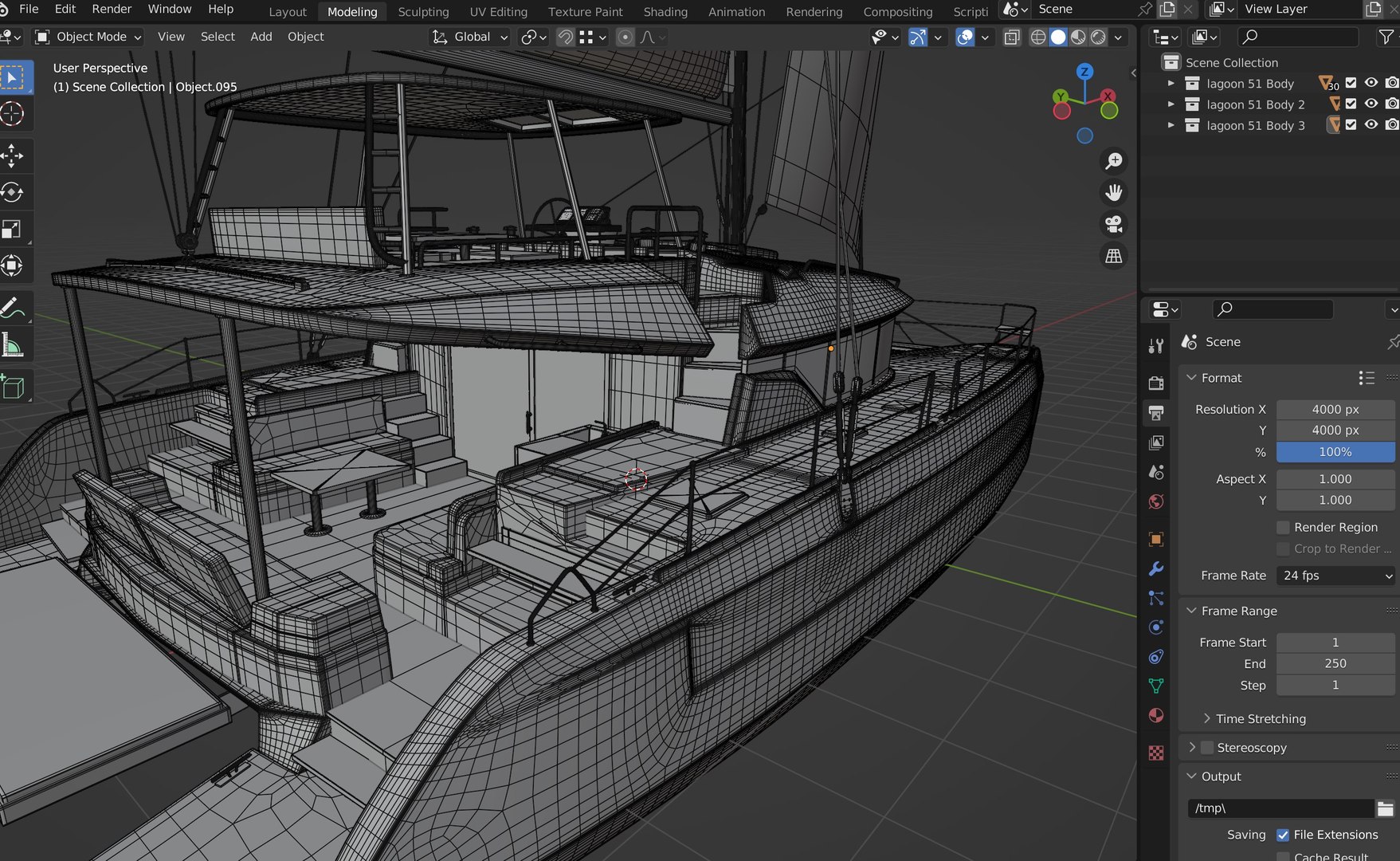
Task: Hide lagoon 51 Body 3 with eye icon
Action: [x=1371, y=124]
